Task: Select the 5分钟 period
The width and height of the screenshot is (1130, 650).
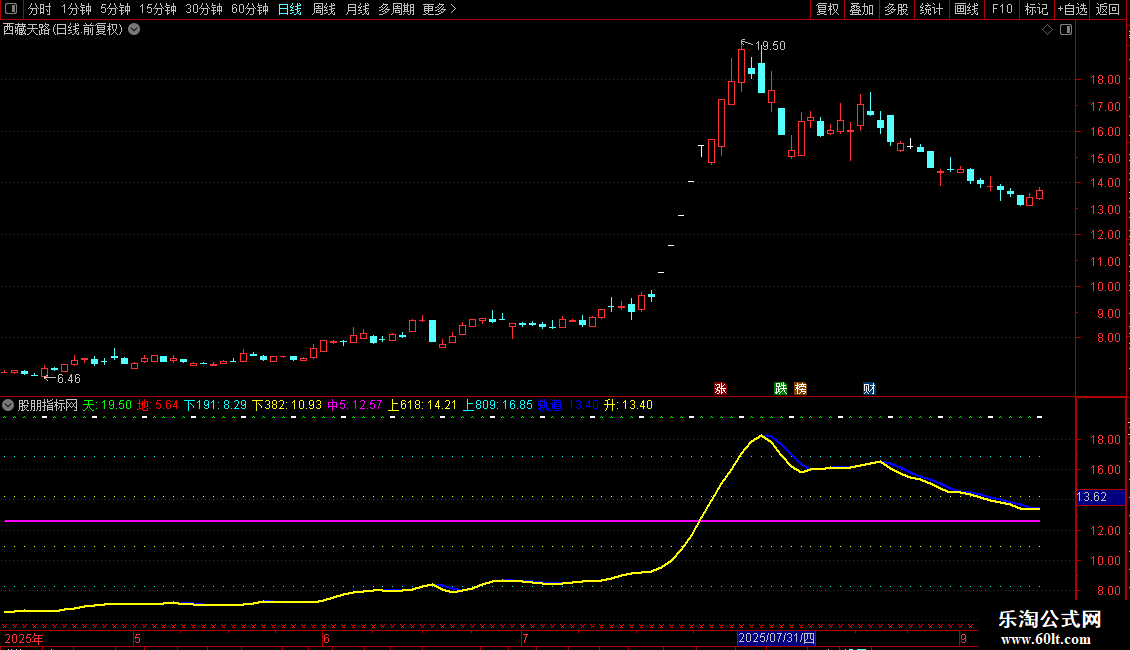Action: point(115,9)
